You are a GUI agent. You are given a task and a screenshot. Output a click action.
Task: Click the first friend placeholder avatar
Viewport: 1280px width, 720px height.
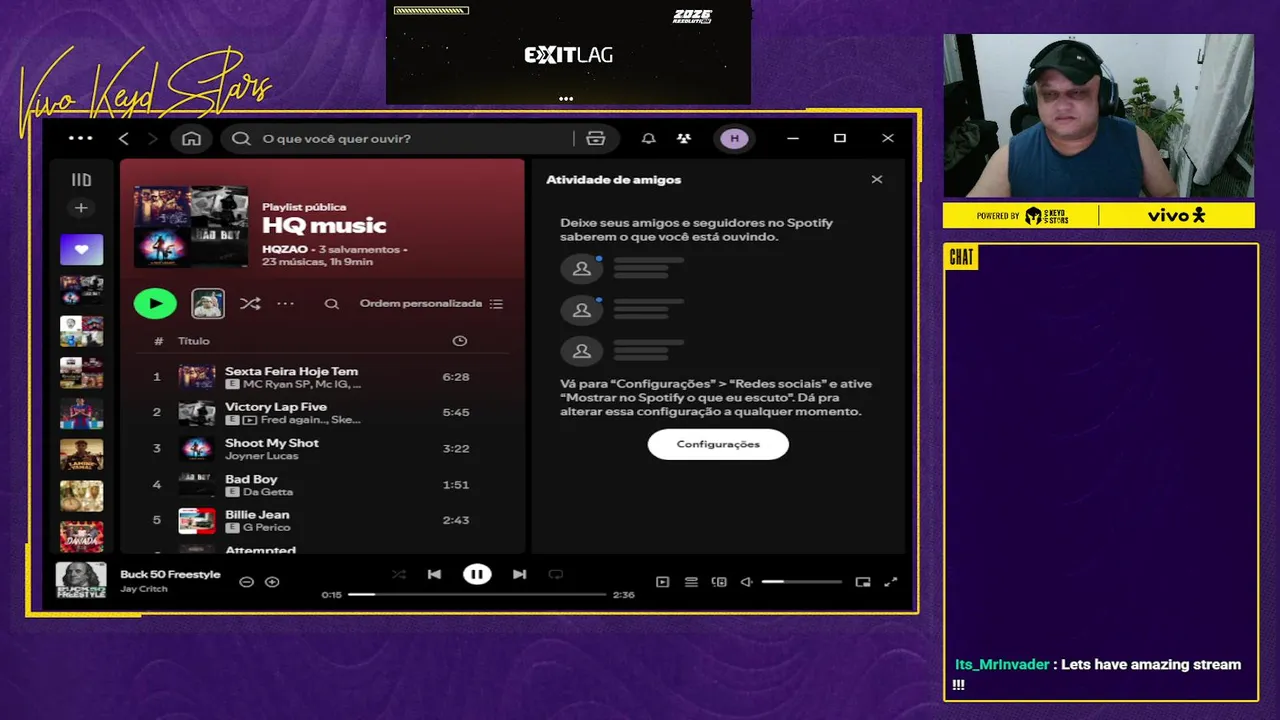[581, 269]
